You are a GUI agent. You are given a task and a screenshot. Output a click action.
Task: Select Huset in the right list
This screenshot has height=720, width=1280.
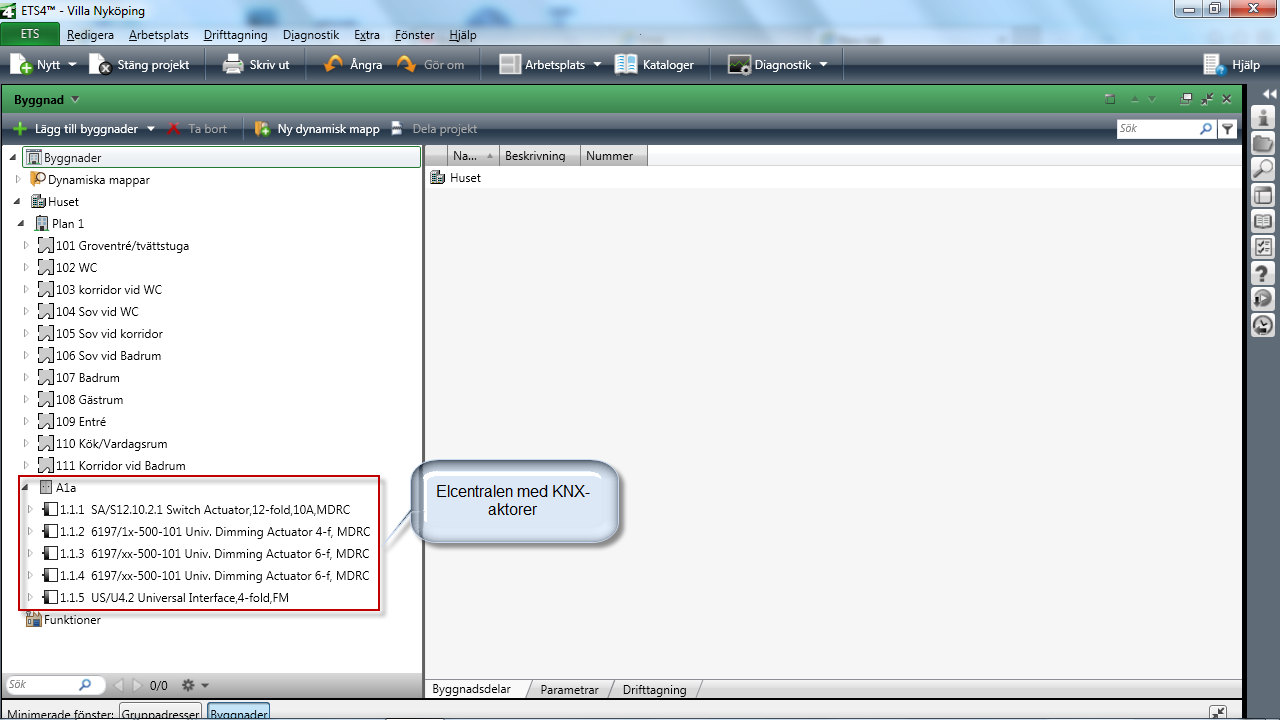pyautogui.click(x=465, y=178)
